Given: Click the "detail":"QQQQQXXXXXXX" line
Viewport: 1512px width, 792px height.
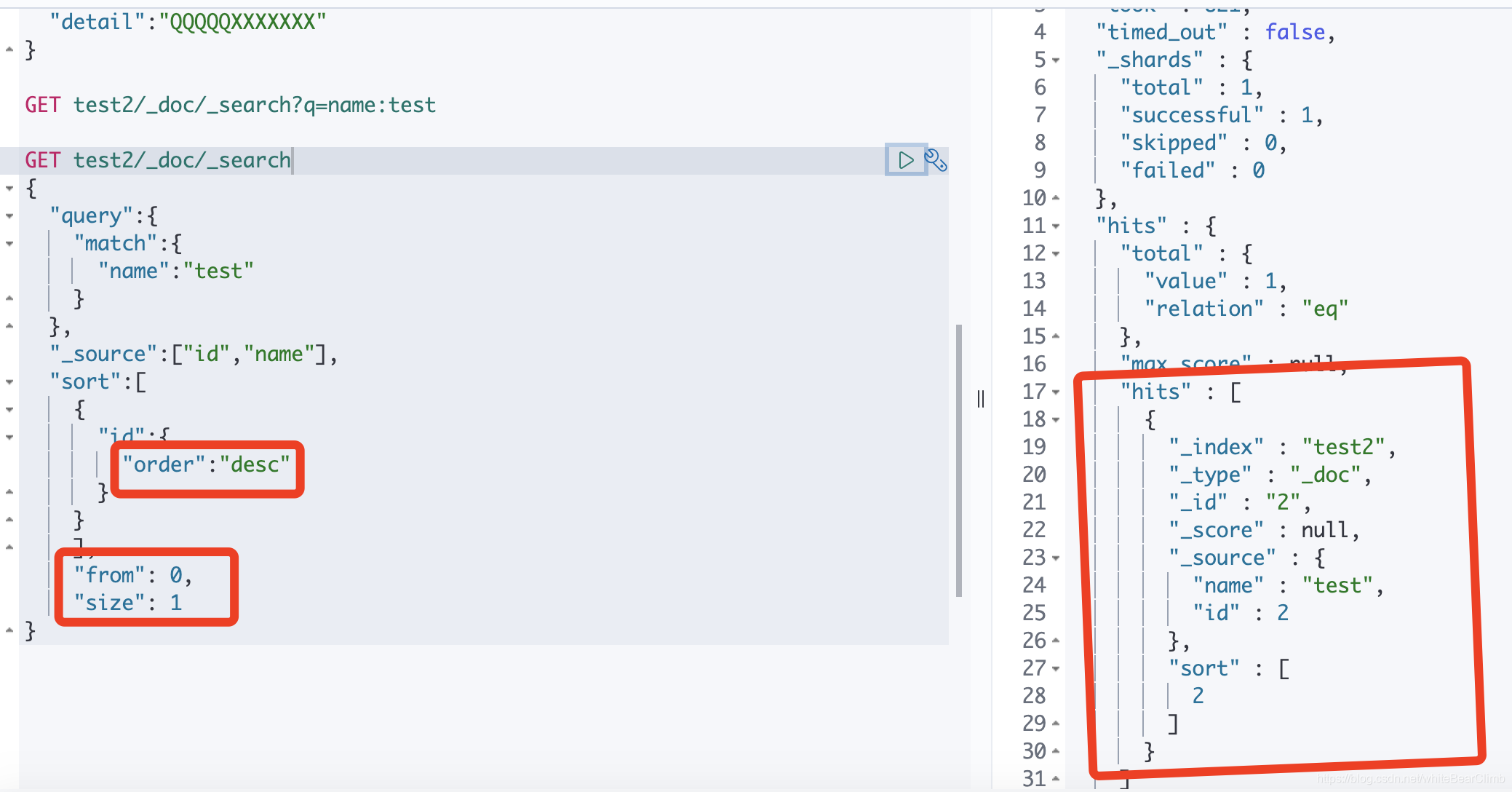Looking at the screenshot, I should pos(188,22).
